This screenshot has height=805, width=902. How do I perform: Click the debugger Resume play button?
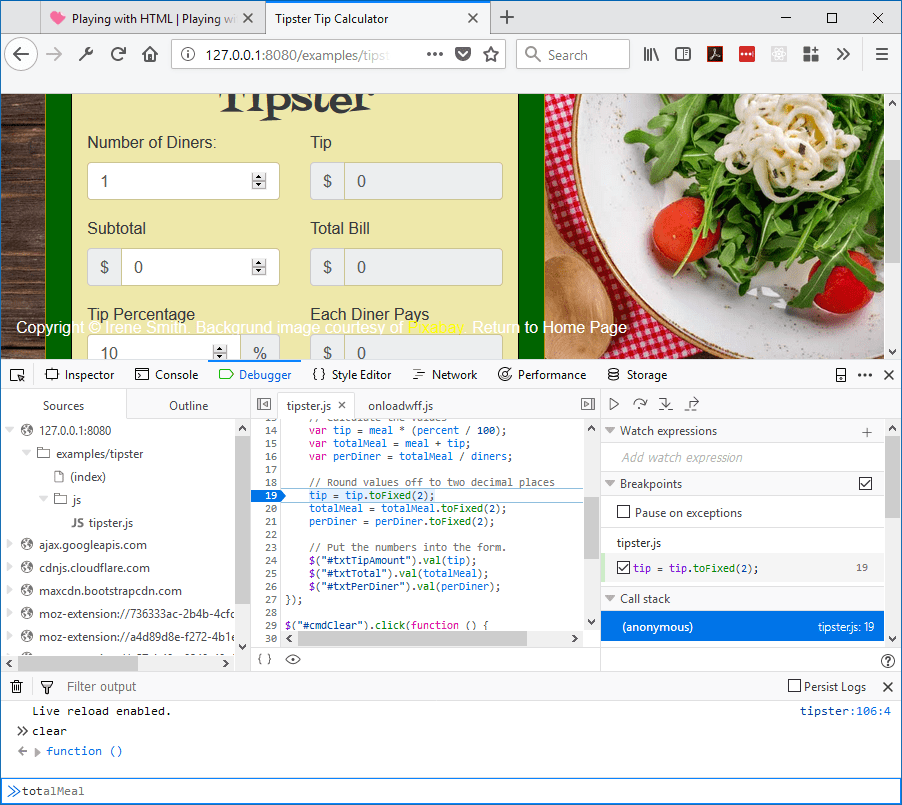coord(614,405)
